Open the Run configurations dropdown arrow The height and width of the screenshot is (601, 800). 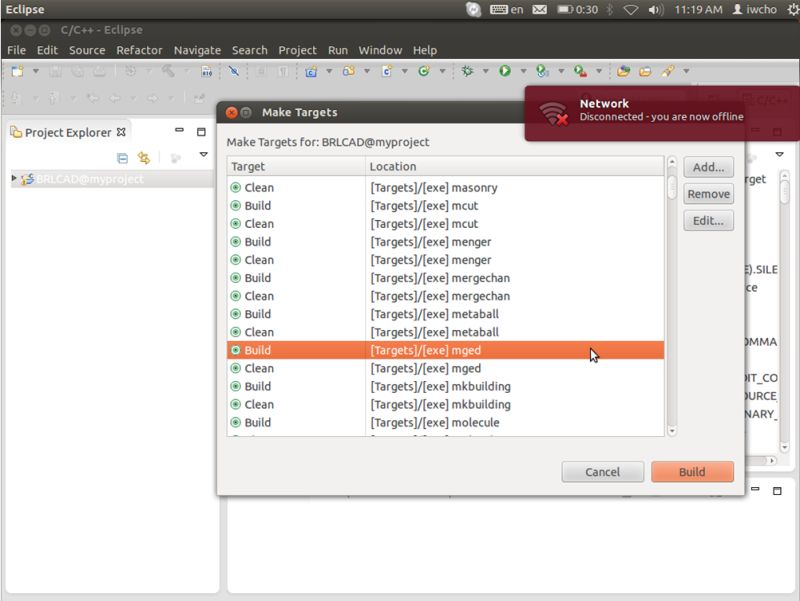click(x=523, y=72)
